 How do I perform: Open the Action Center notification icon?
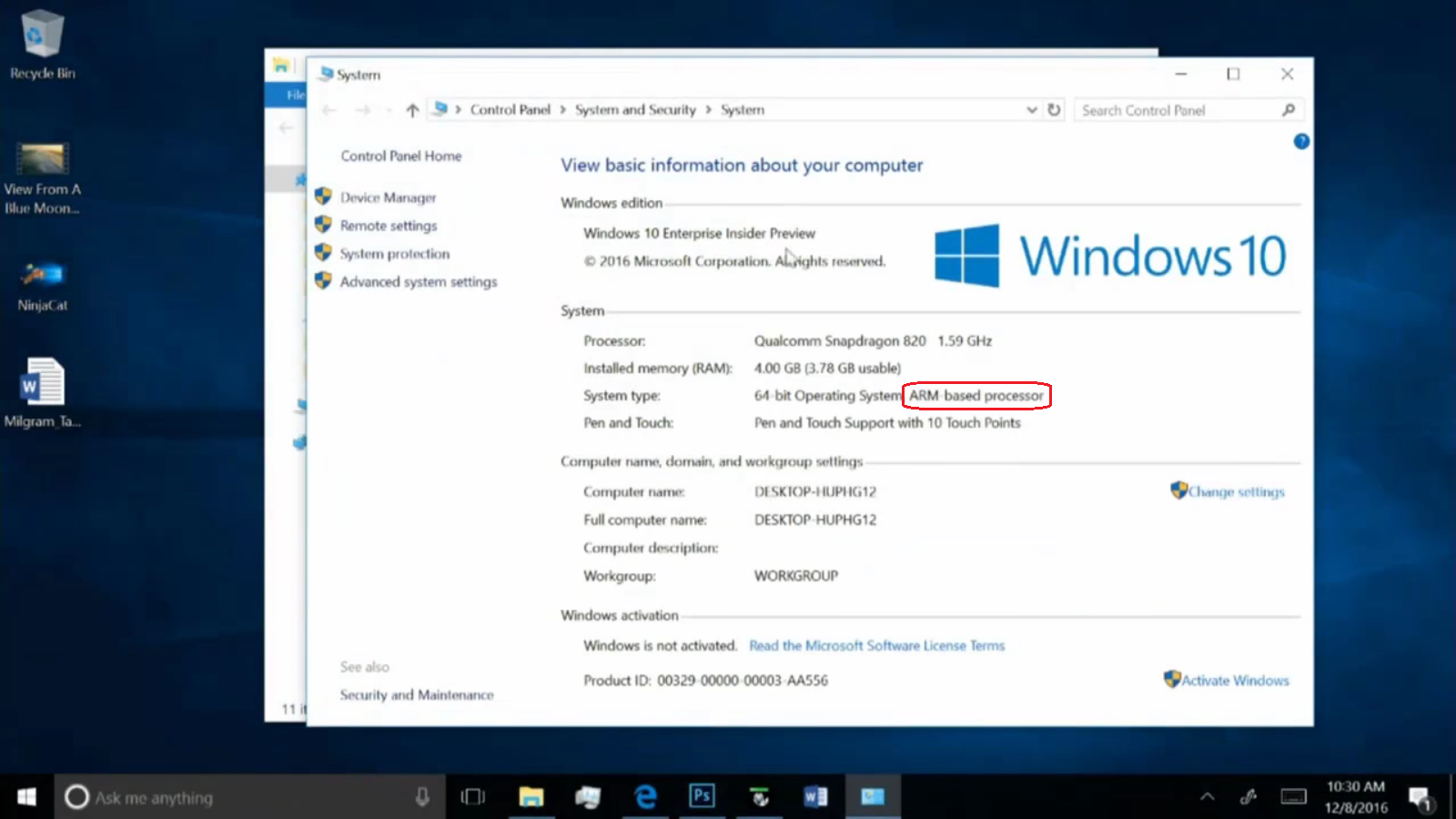click(x=1420, y=798)
